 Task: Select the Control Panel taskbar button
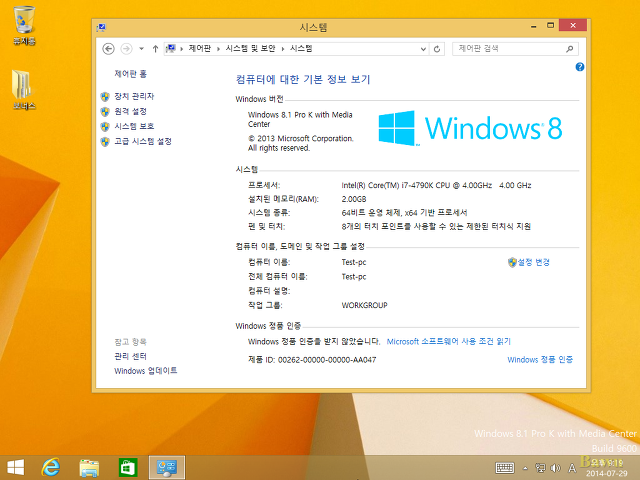pyautogui.click(x=167, y=467)
